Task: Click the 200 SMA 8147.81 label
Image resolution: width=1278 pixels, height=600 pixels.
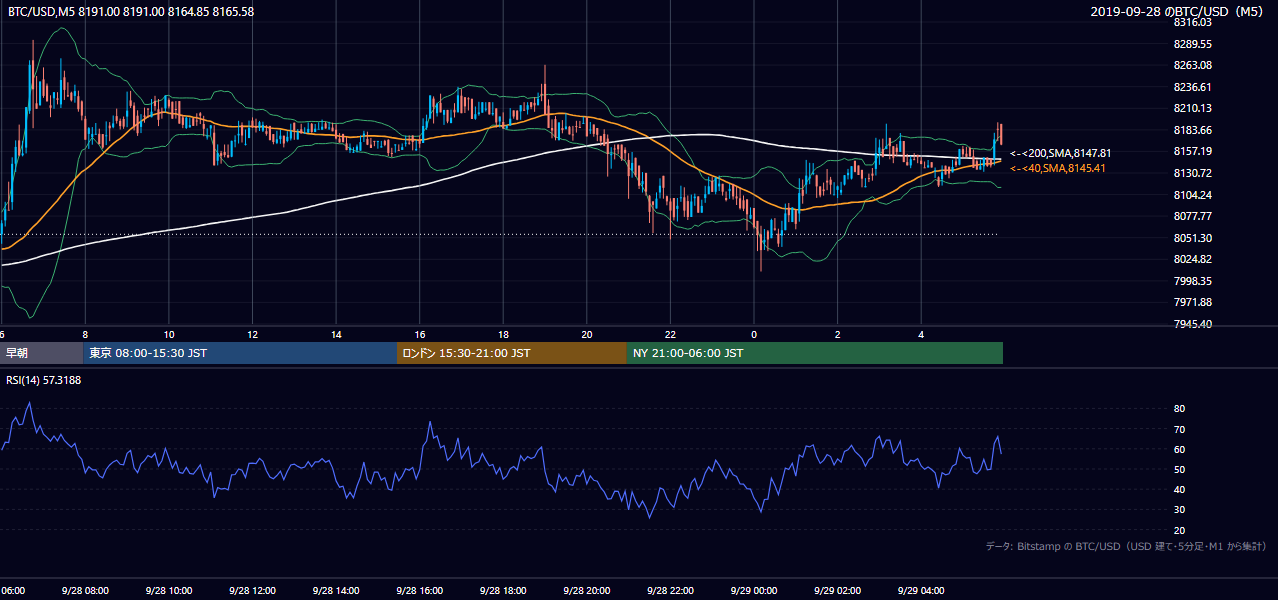Action: (x=1061, y=153)
